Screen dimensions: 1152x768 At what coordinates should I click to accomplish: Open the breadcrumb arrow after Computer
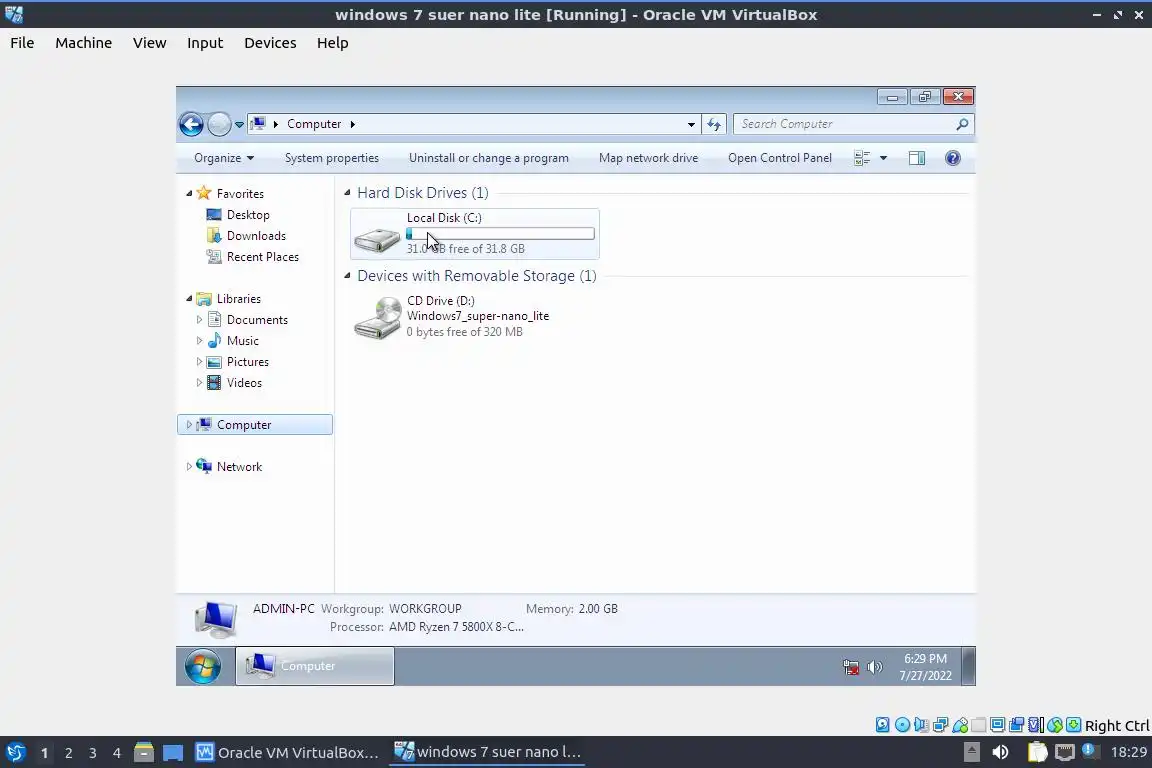(x=353, y=124)
